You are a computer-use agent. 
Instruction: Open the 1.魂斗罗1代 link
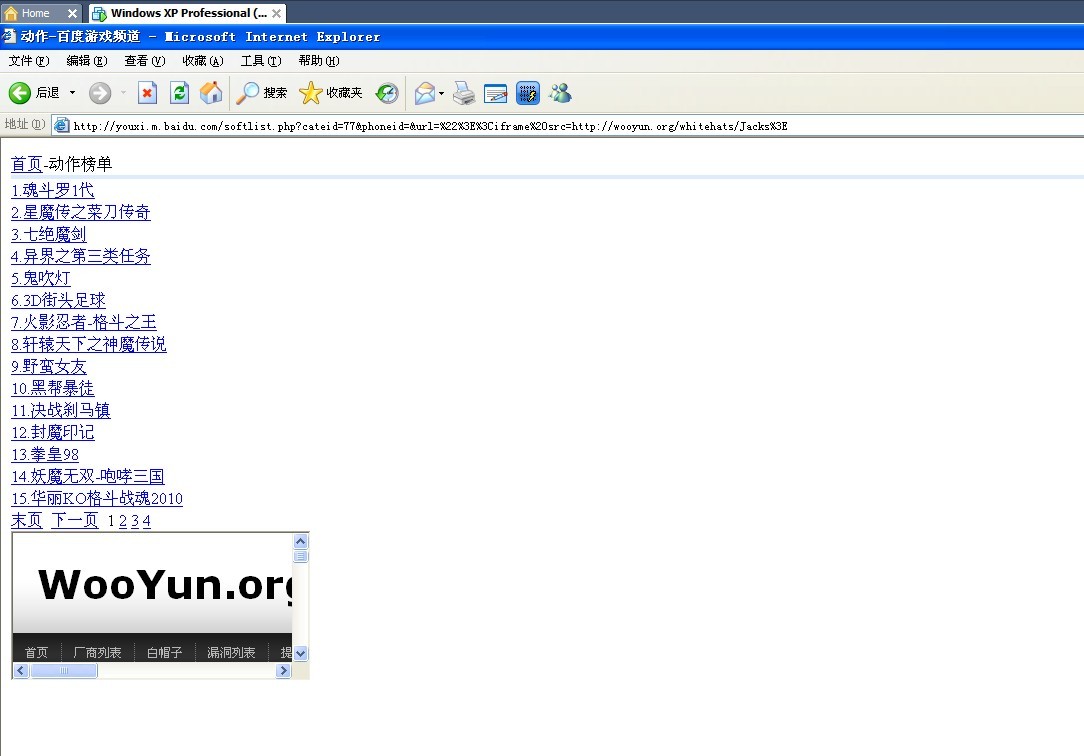(x=53, y=190)
